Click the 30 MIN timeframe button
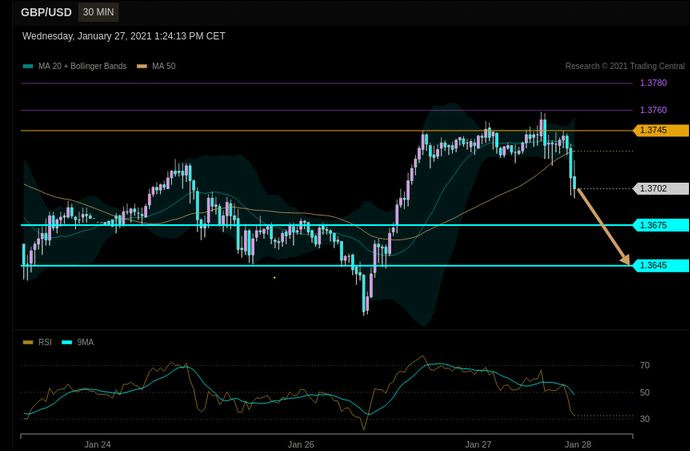690x451 pixels. click(x=98, y=12)
